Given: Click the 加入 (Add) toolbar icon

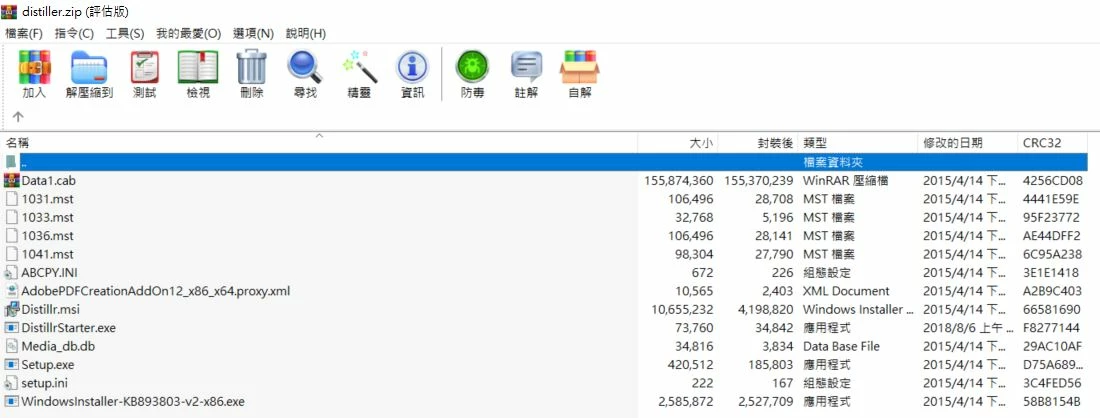Looking at the screenshot, I should [34, 67].
